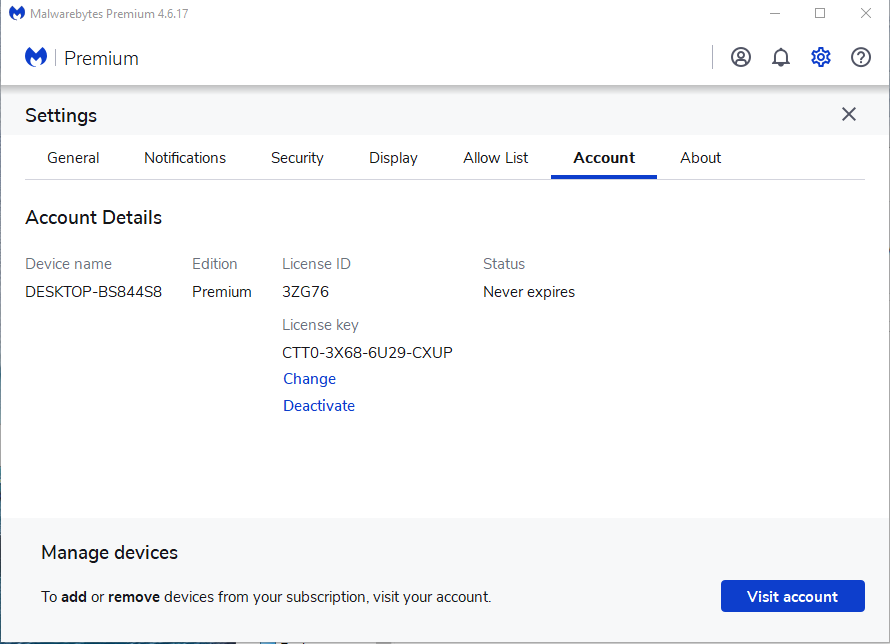Click the Settings heading text
This screenshot has width=890, height=644.
click(61, 115)
